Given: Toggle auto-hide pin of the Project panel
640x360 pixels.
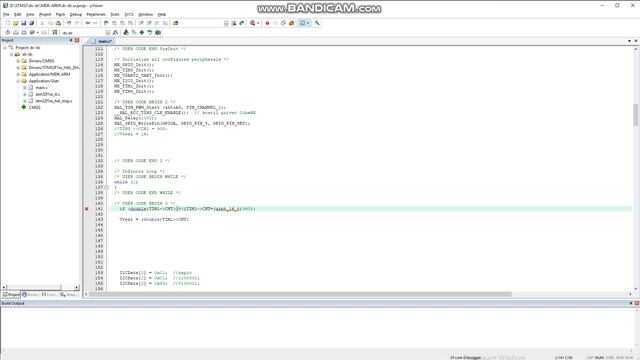Looking at the screenshot, I should pyautogui.click(x=71, y=40).
